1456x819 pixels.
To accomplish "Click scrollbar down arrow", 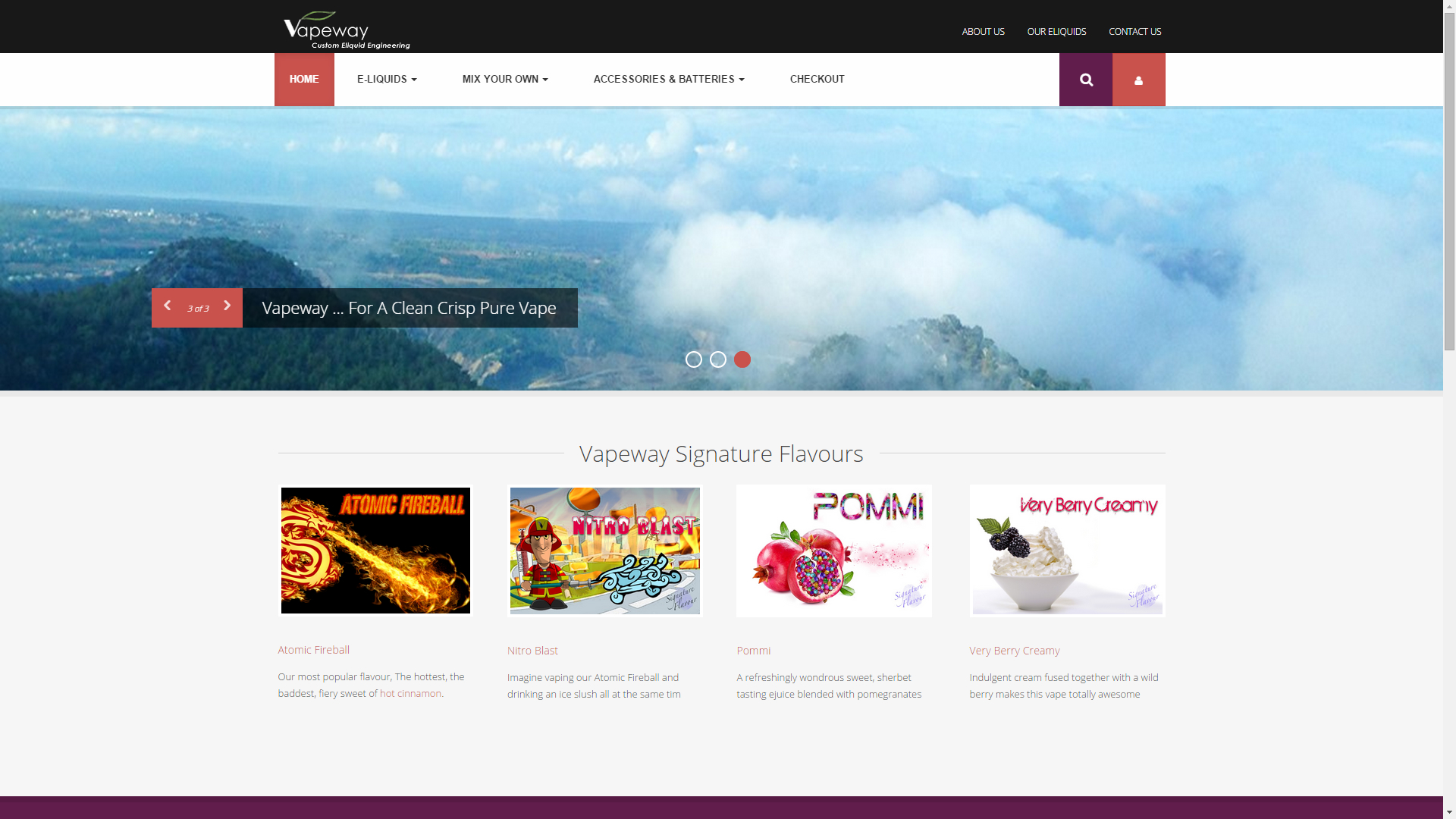I will click(1449, 813).
